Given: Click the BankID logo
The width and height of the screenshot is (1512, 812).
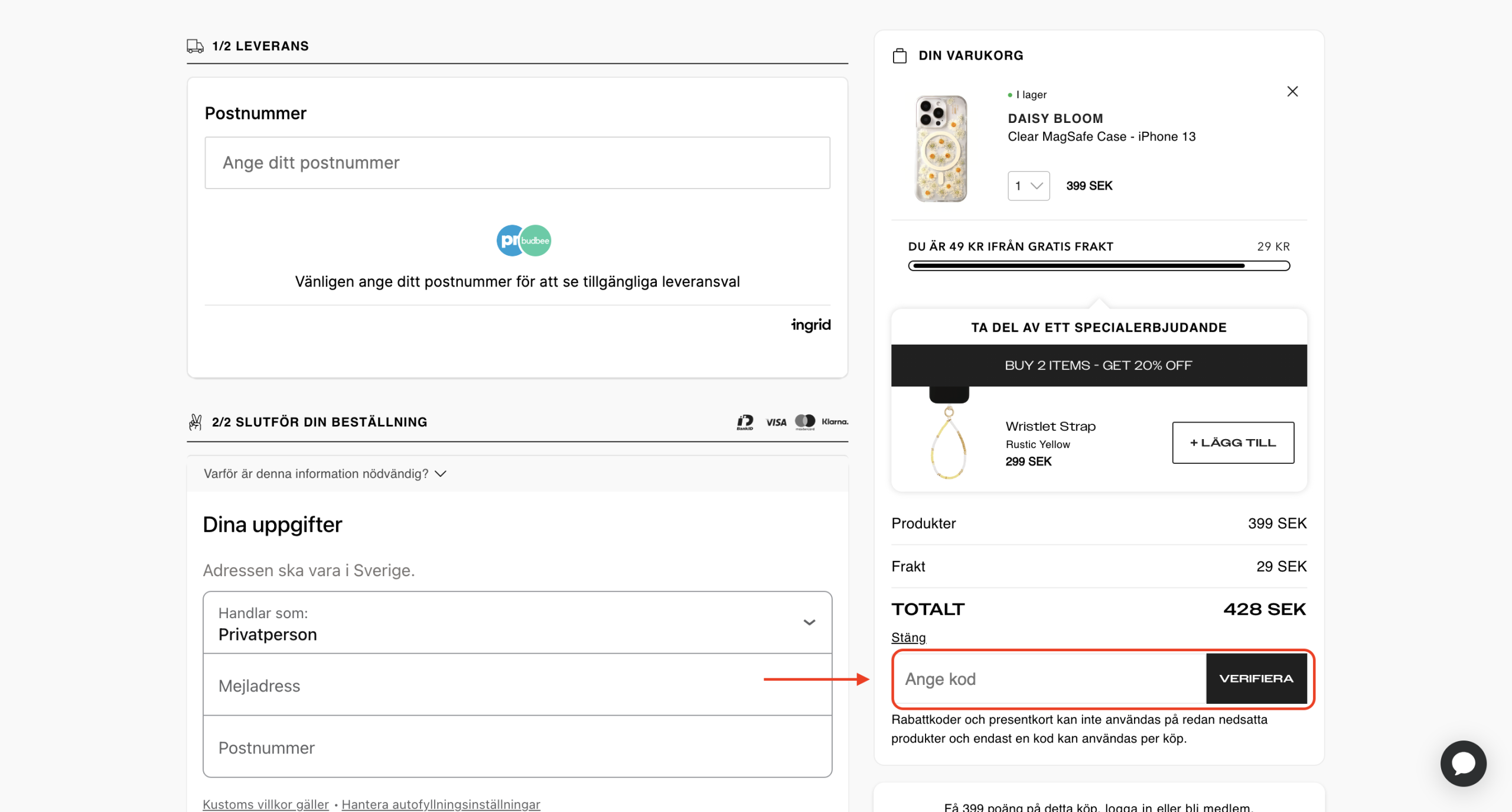Looking at the screenshot, I should [745, 422].
